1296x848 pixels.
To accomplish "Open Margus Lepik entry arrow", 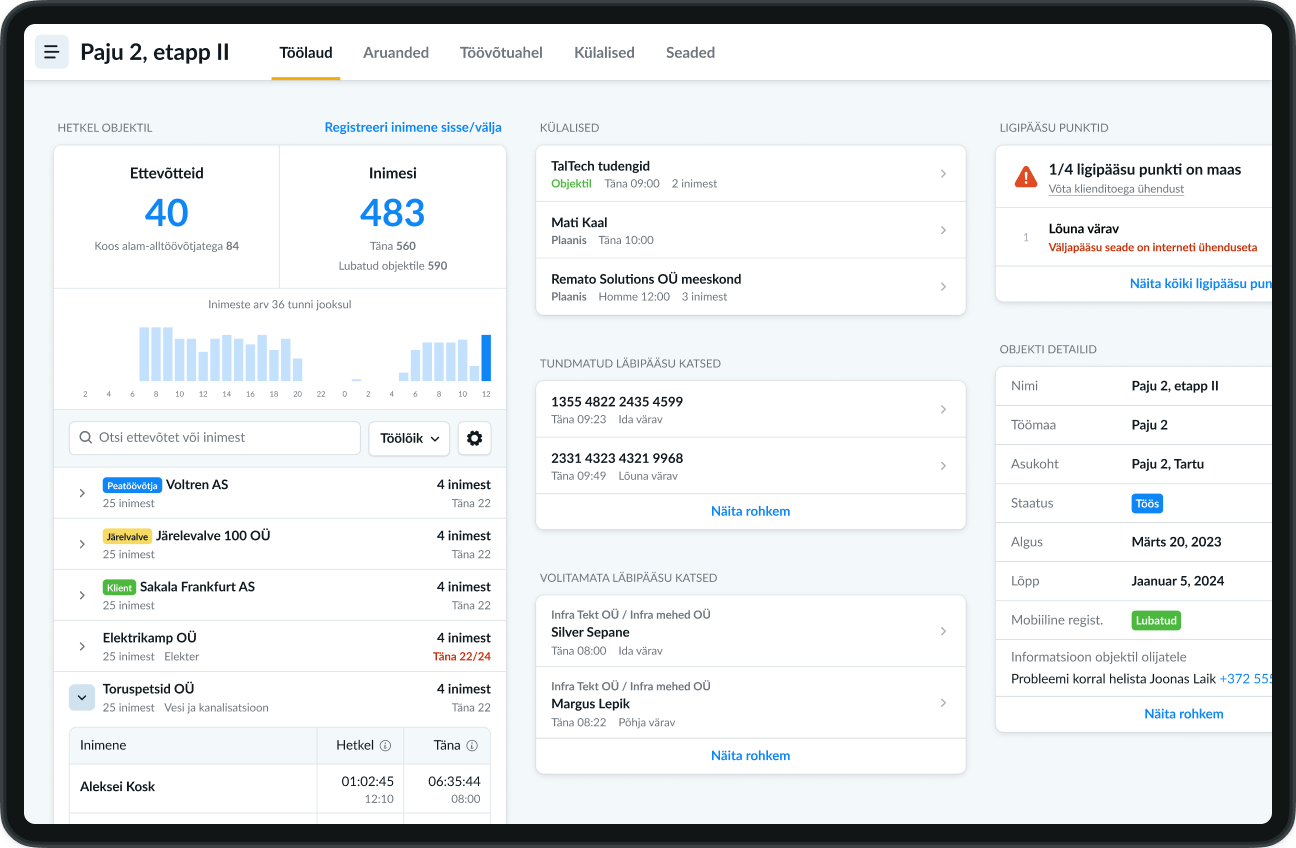I will (943, 703).
